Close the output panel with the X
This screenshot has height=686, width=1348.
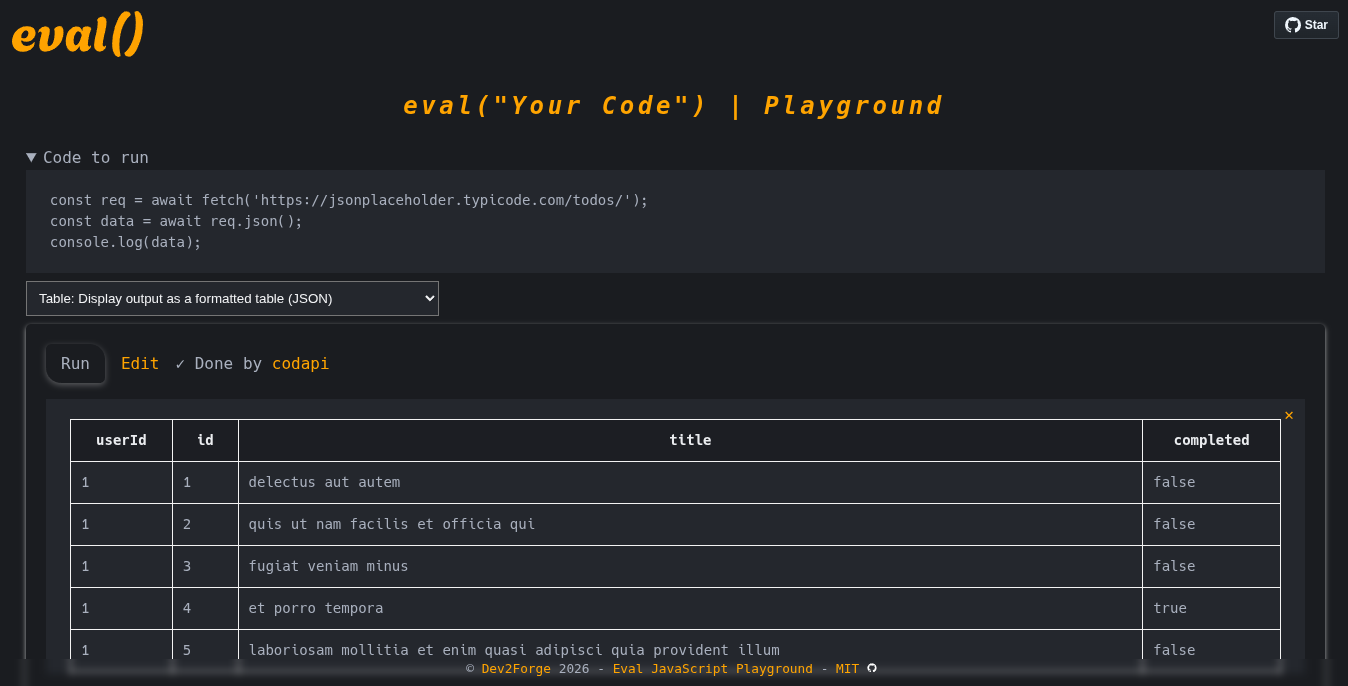pos(1289,415)
